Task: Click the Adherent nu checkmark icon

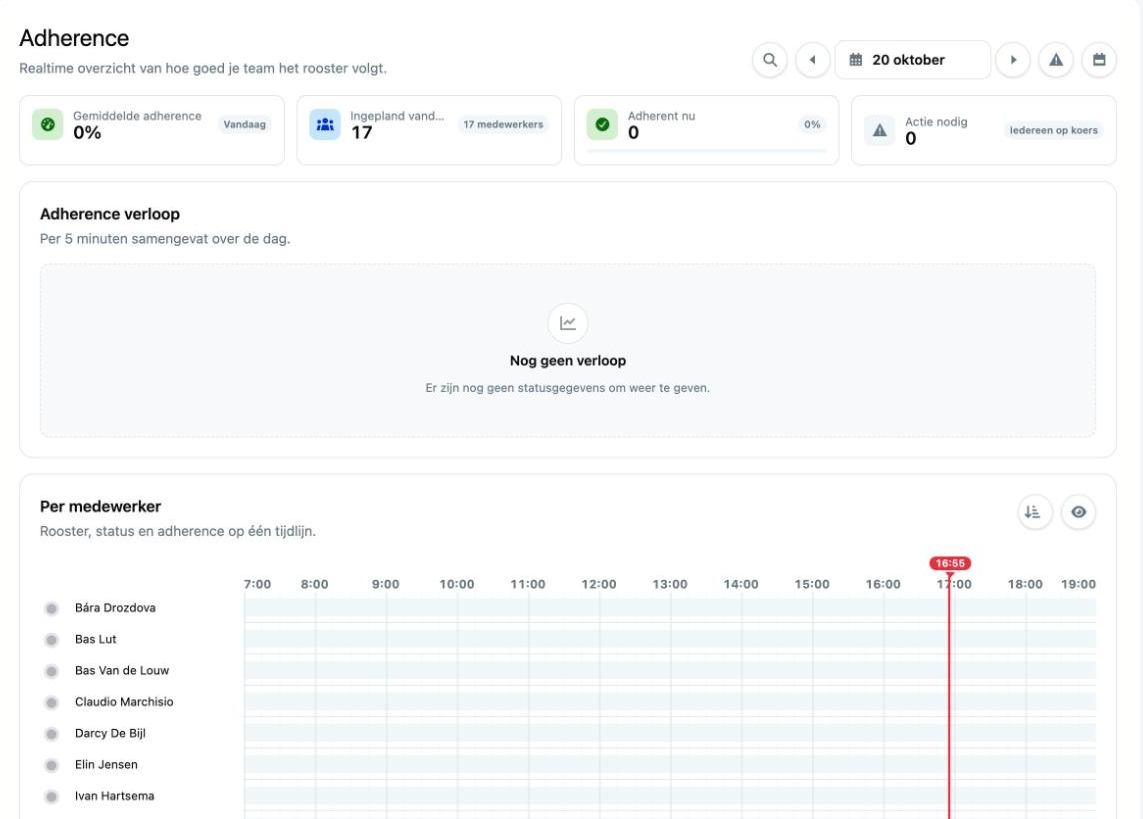Action: click(x=602, y=125)
